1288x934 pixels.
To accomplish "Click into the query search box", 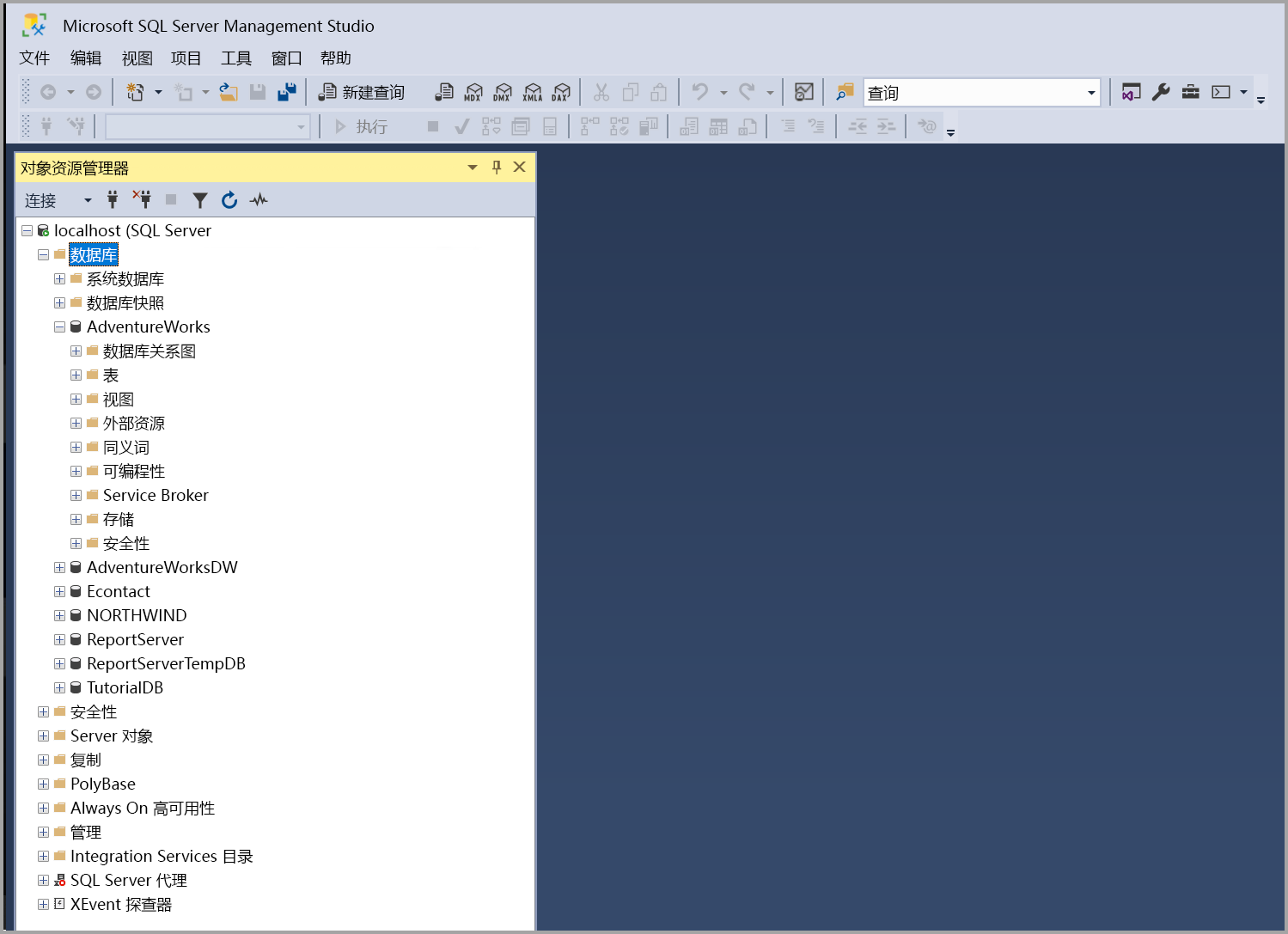I will (974, 93).
